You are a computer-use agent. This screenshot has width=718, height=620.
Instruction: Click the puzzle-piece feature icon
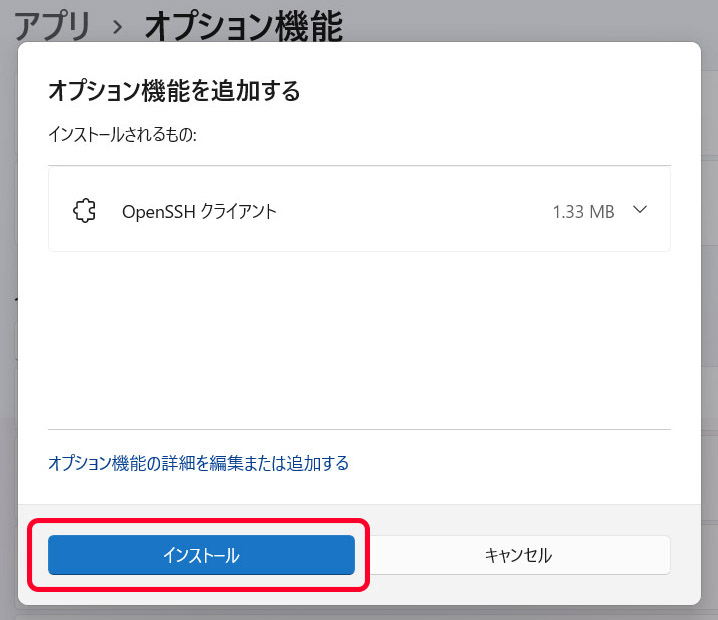tap(85, 211)
